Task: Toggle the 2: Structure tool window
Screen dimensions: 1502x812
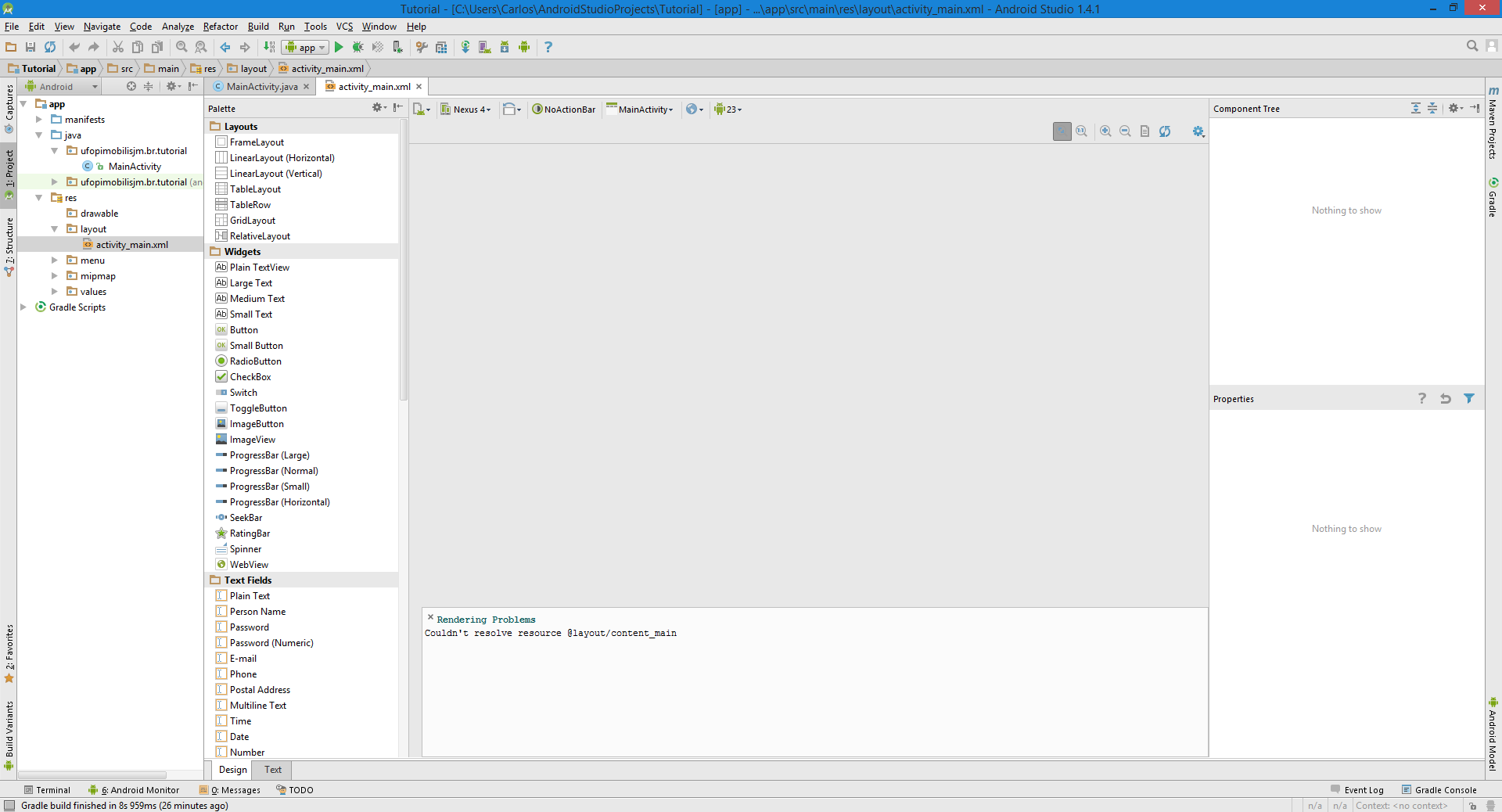Action: [9, 246]
